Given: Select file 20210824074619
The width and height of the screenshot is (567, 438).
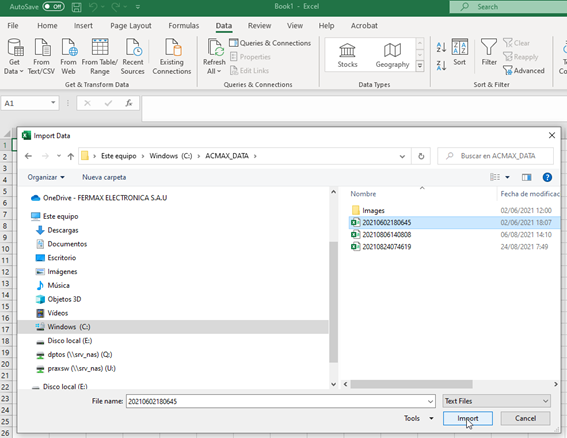Looking at the screenshot, I should click(x=387, y=247).
